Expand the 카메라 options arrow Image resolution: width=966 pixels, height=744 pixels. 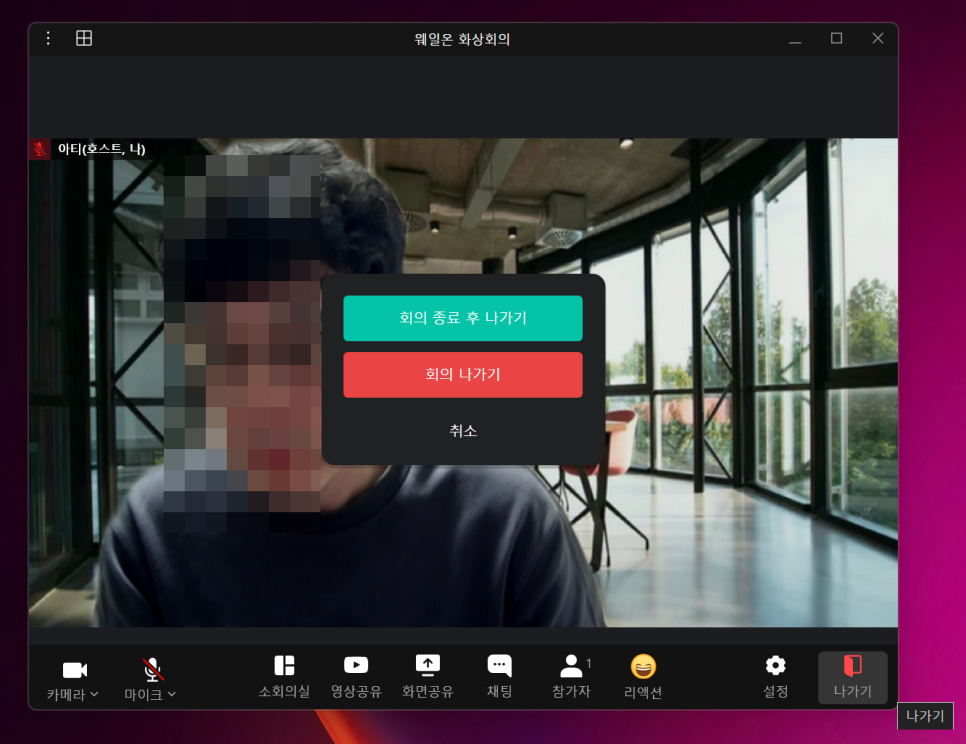pos(94,694)
